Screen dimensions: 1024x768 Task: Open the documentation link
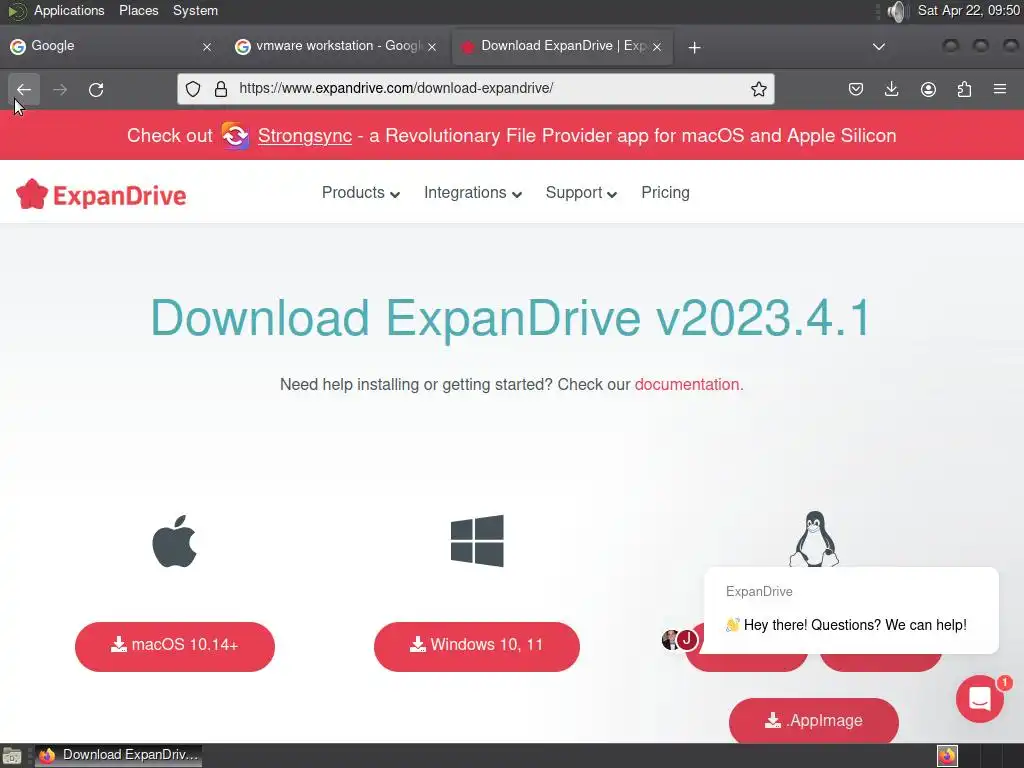click(686, 385)
